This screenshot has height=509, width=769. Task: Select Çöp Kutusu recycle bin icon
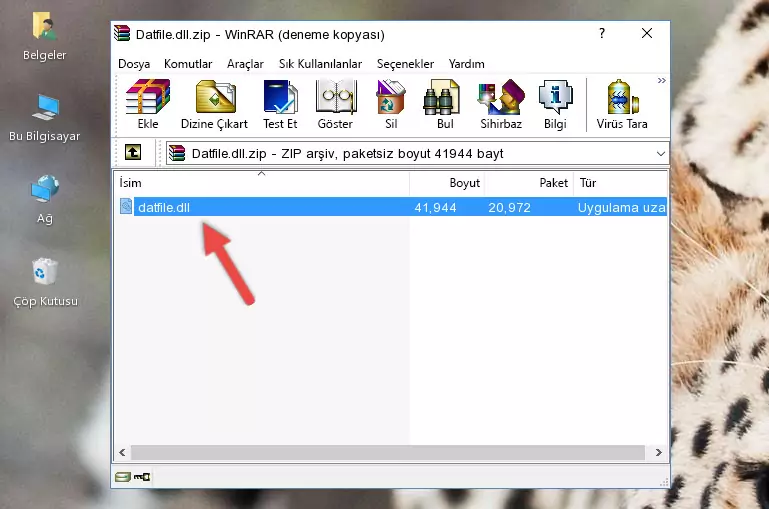pos(45,283)
